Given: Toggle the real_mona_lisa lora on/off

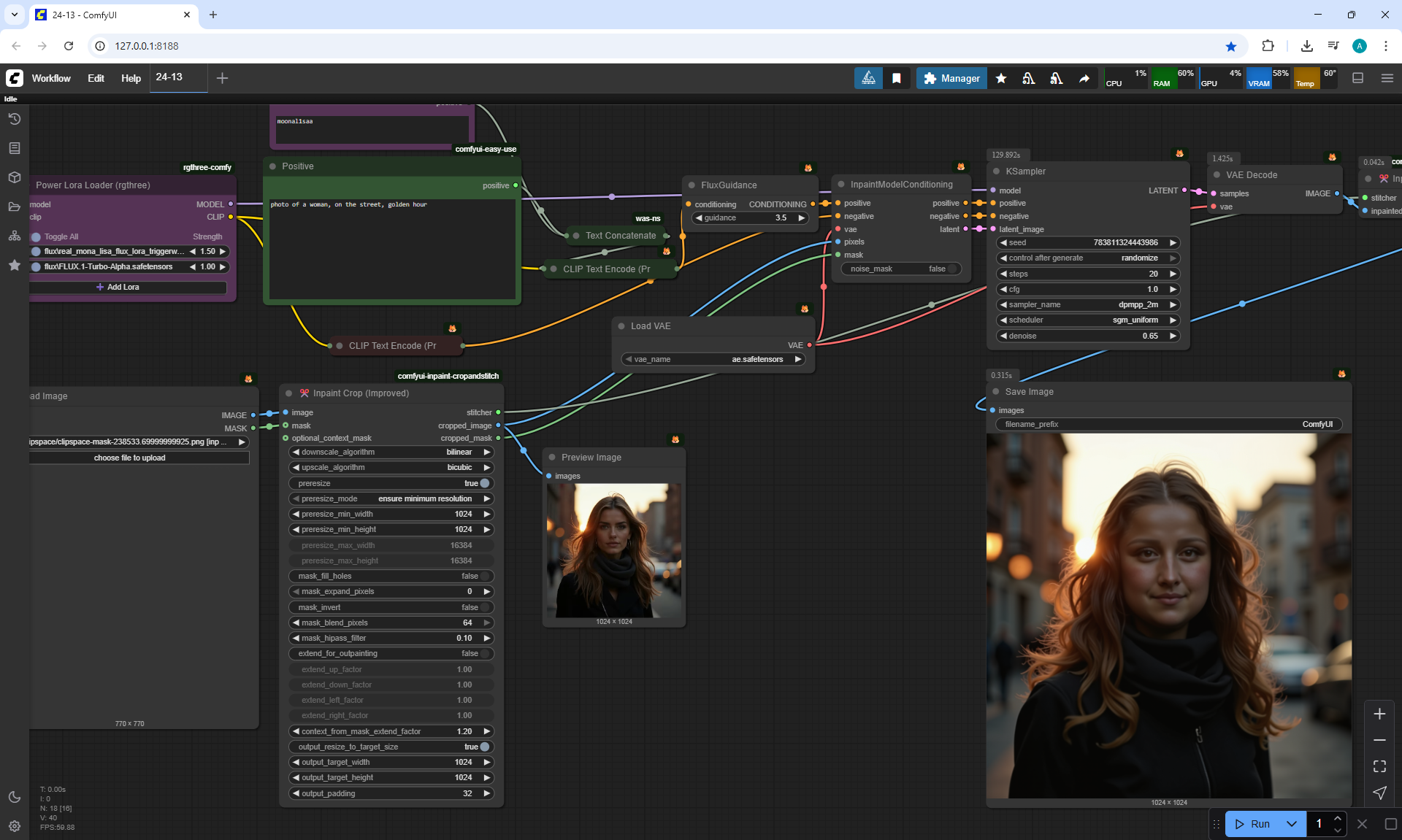Looking at the screenshot, I should click(36, 251).
